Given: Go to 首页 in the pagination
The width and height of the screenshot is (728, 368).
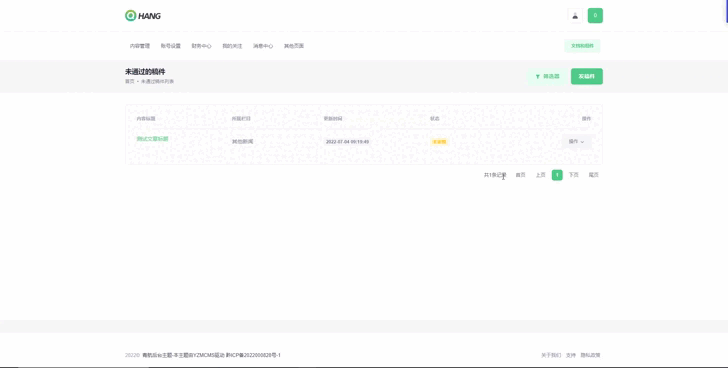Looking at the screenshot, I should 520,175.
